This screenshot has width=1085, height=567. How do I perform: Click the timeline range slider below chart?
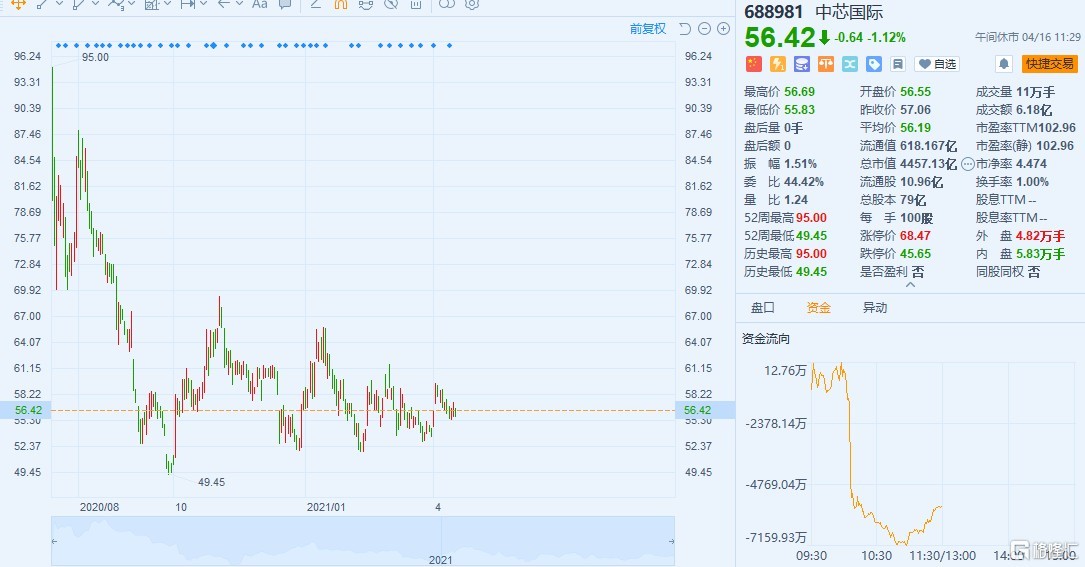(363, 541)
